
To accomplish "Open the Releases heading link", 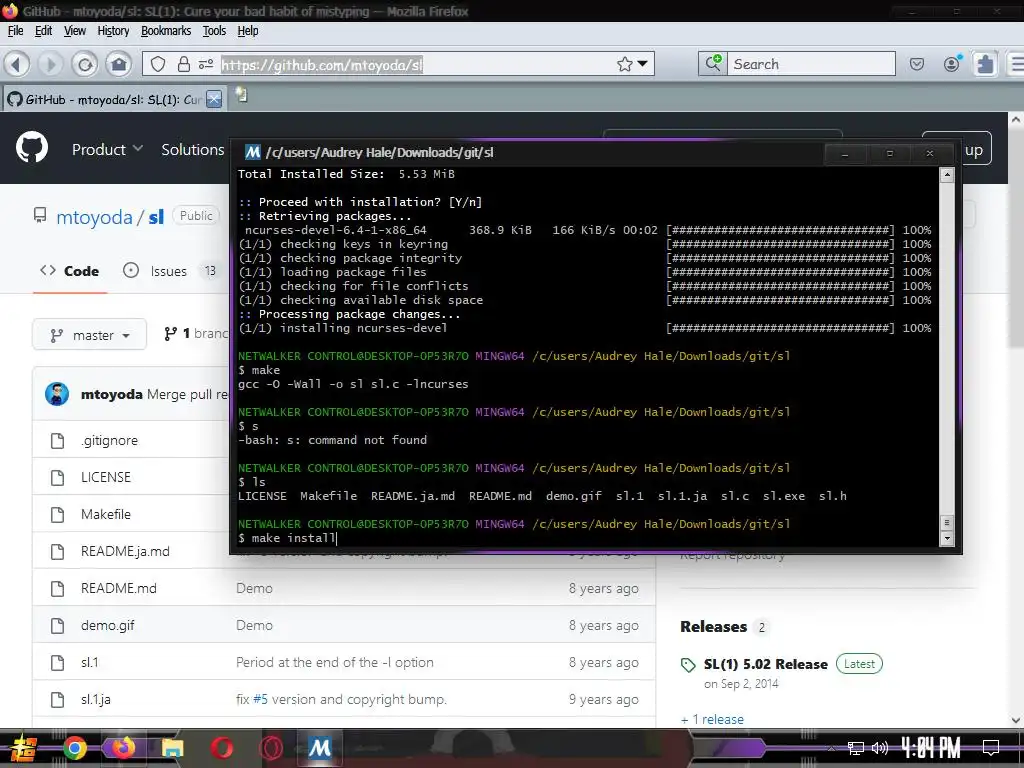I will pyautogui.click(x=713, y=627).
